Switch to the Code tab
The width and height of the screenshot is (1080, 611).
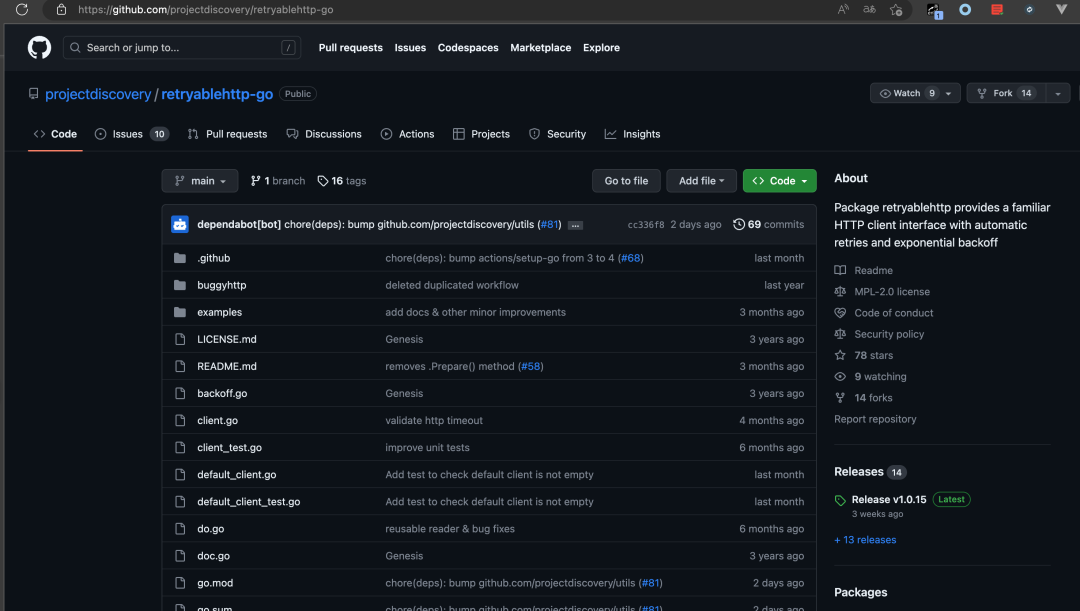pos(55,134)
